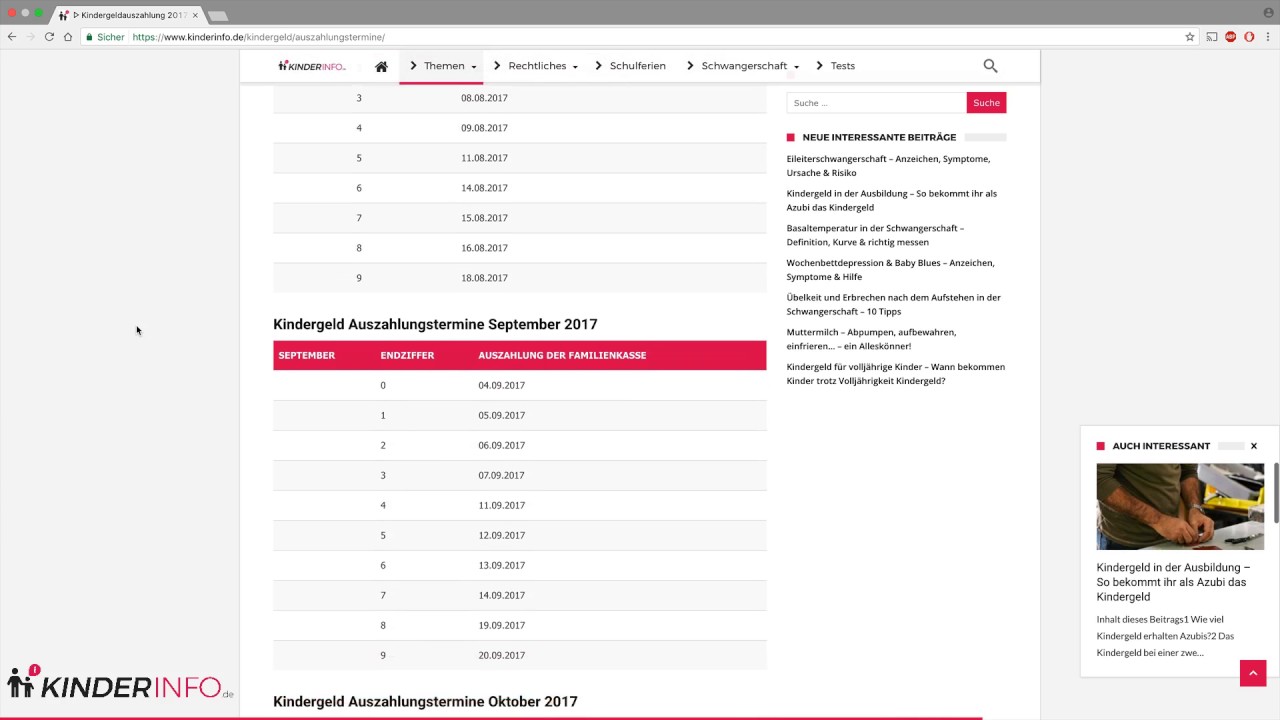Open the browser home page icon
1280x720 pixels.
point(68,37)
